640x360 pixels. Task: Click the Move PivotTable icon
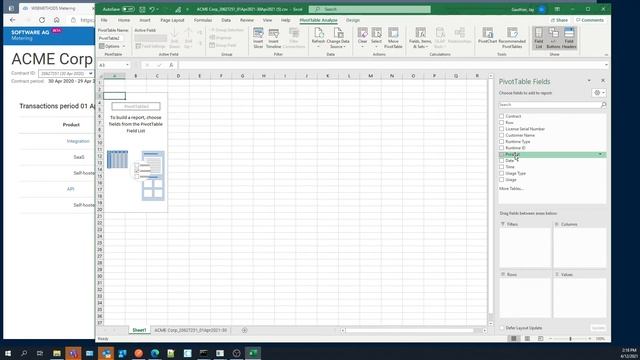393,38
